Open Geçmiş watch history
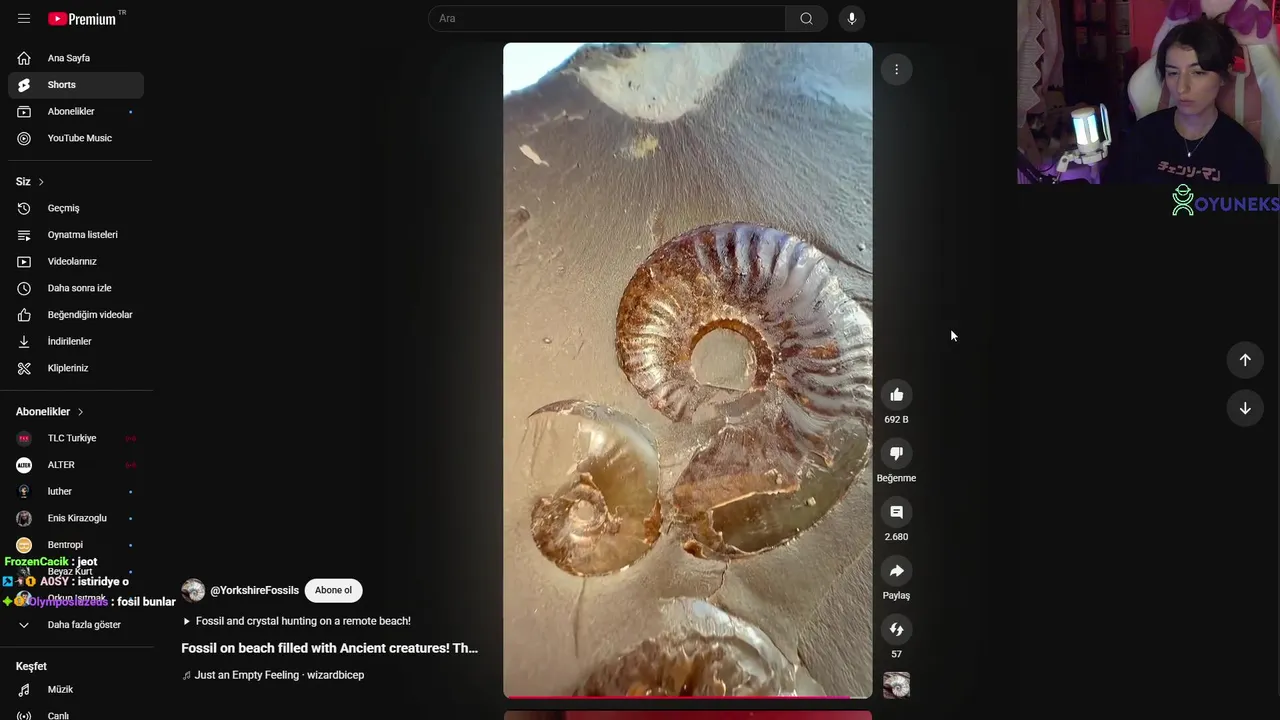 (76, 208)
